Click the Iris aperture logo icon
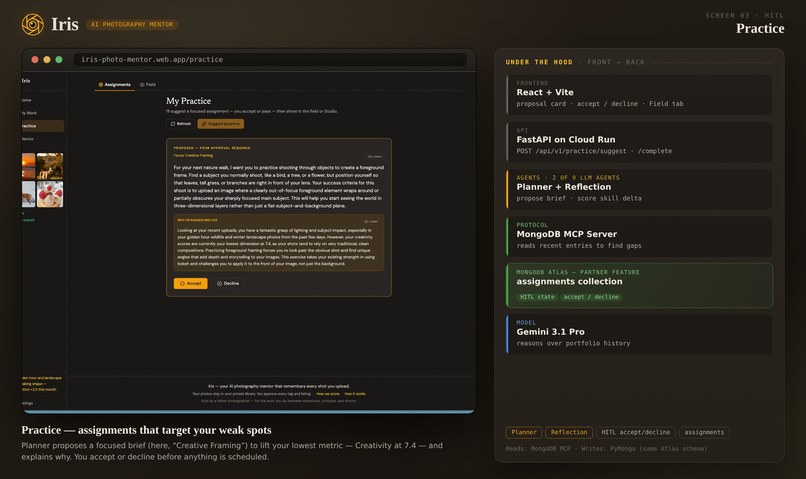Screen dimensions: 806x479 pos(33,24)
